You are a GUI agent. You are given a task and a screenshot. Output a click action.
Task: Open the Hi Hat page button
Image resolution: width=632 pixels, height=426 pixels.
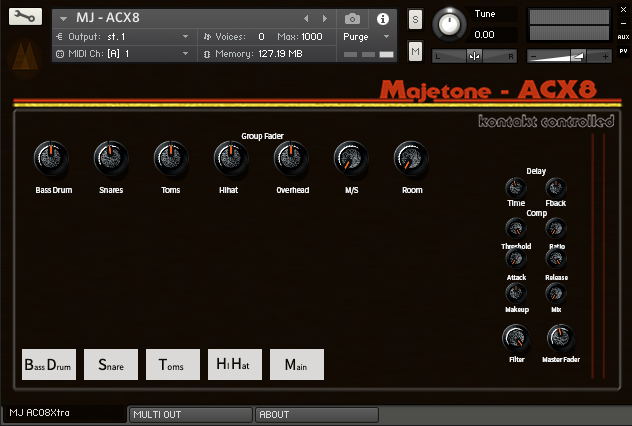tap(235, 364)
